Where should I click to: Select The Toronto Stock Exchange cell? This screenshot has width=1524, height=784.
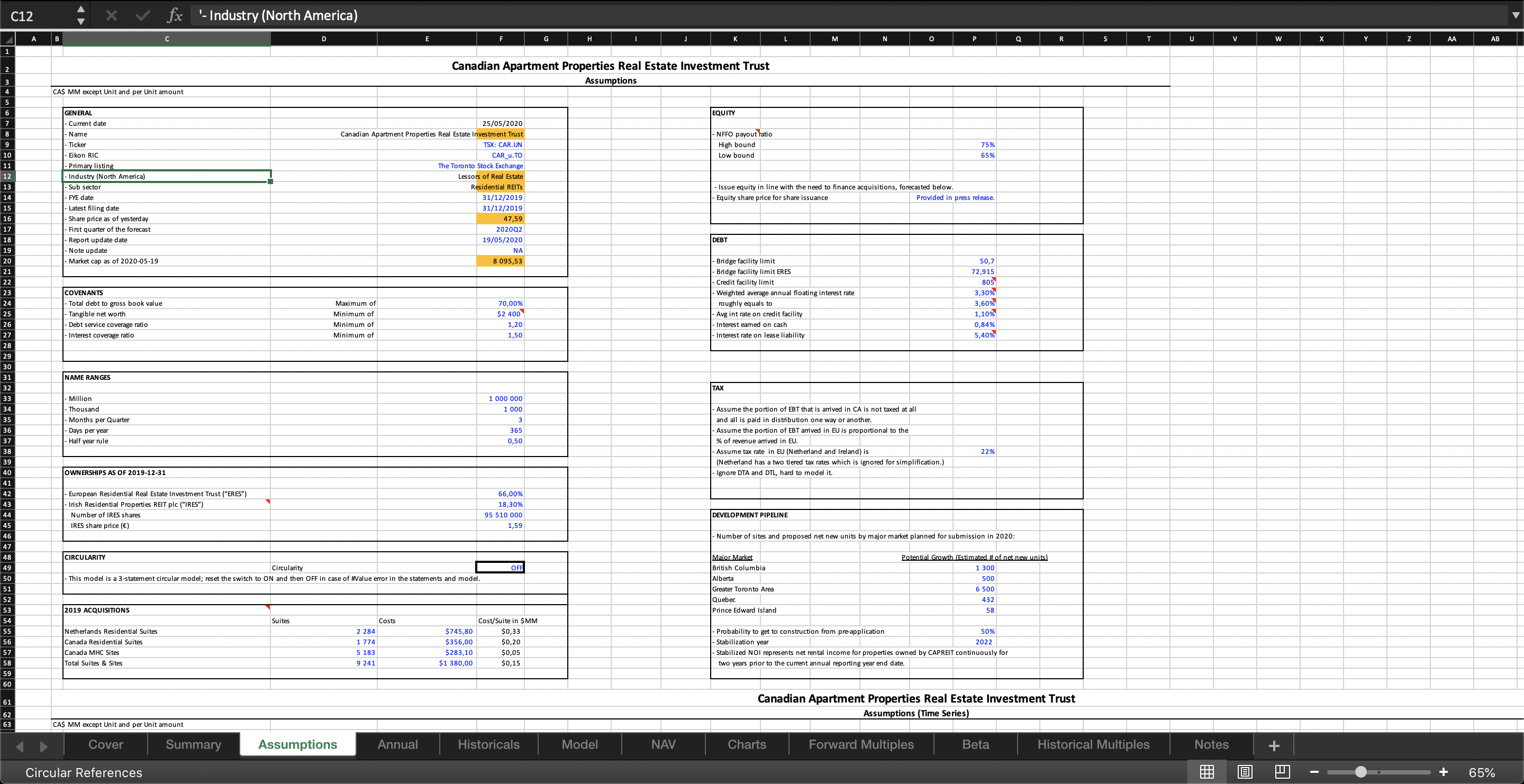(480, 166)
